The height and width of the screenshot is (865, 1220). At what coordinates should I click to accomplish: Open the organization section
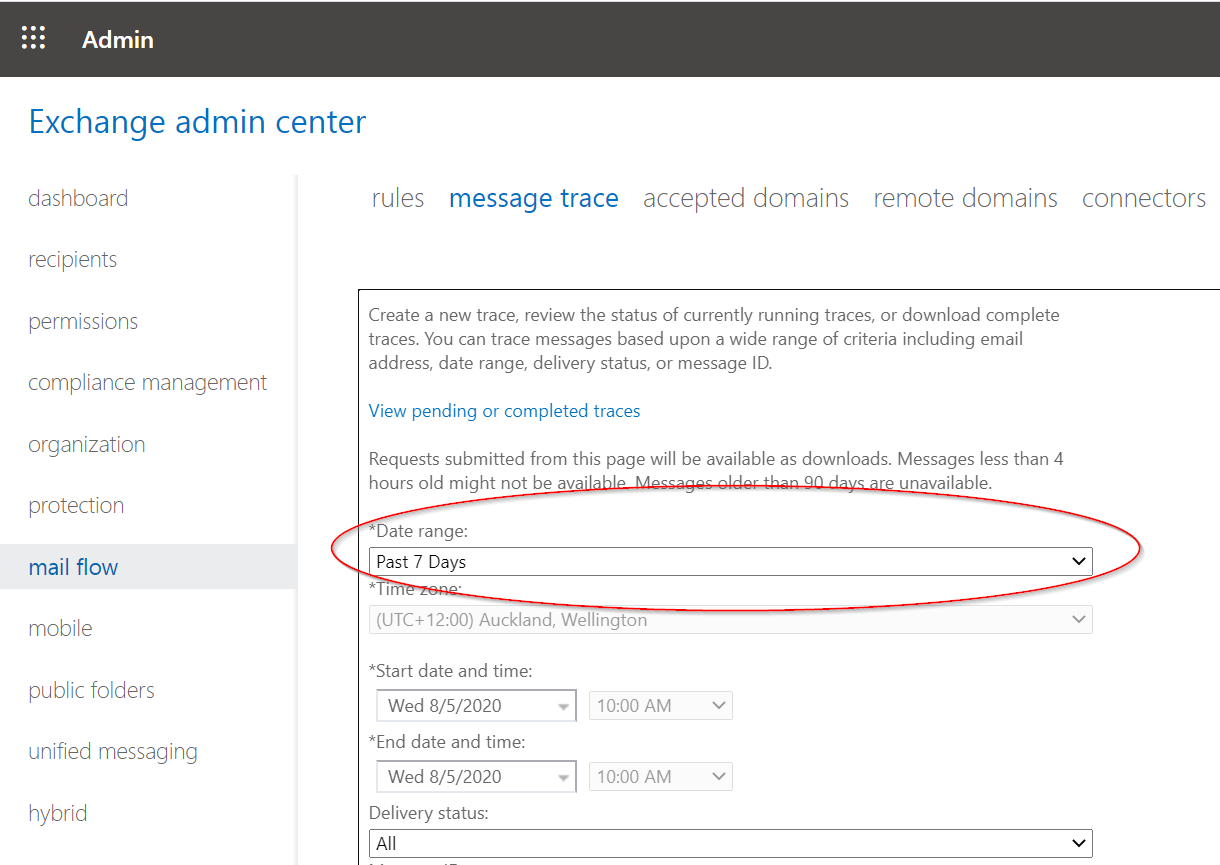click(x=86, y=445)
